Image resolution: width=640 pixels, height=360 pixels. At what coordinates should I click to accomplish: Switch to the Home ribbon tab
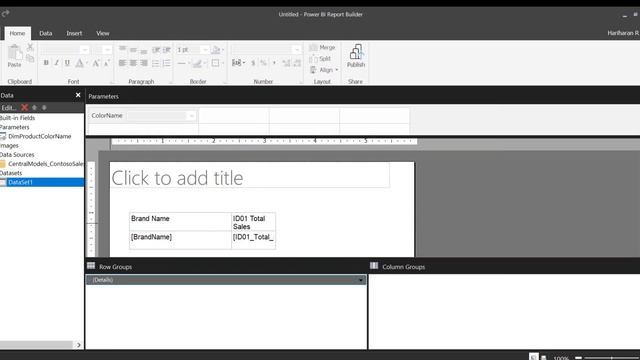click(x=17, y=33)
